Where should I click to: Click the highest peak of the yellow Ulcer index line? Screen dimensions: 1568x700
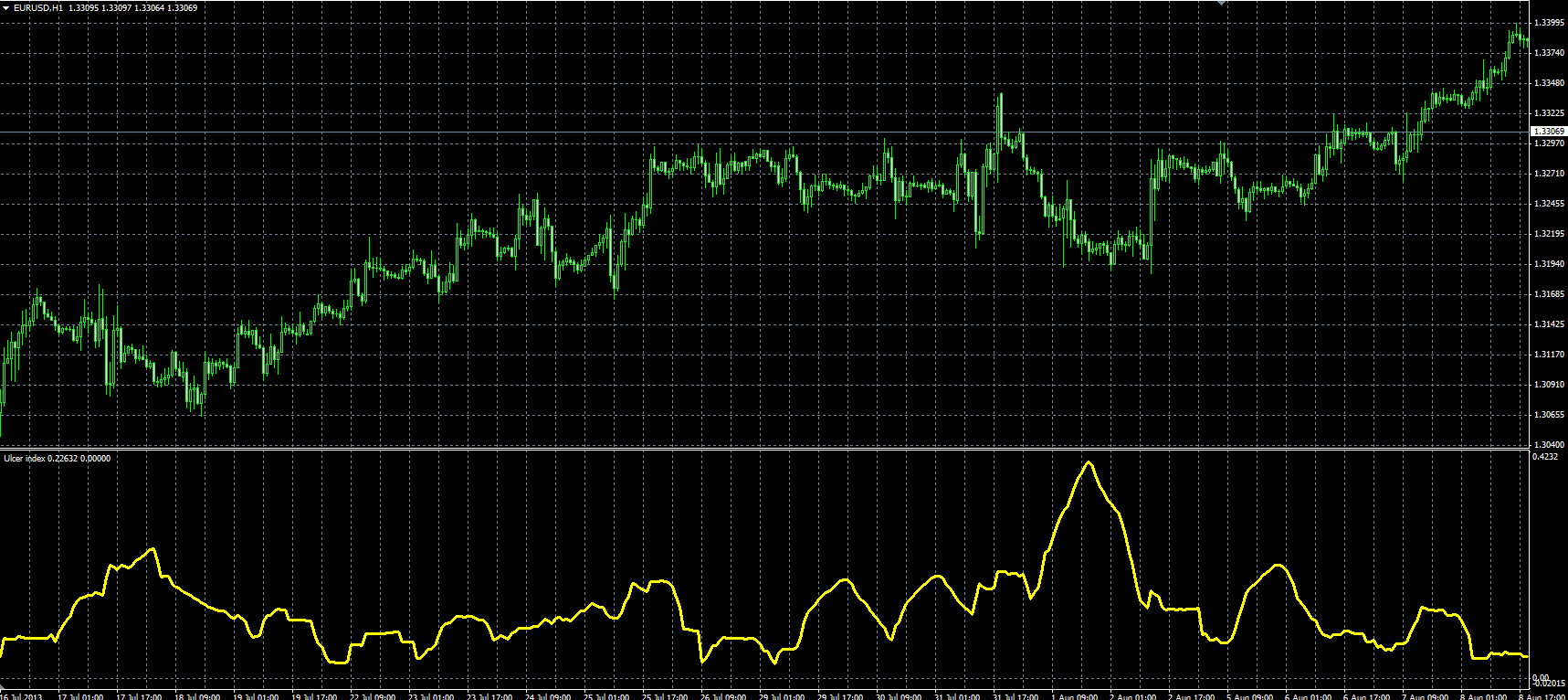(x=1088, y=462)
